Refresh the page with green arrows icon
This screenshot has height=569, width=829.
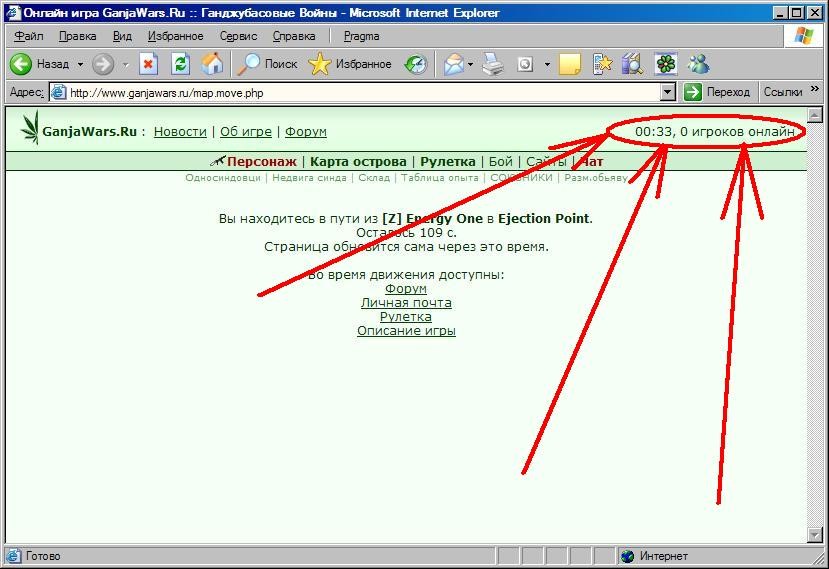point(180,65)
